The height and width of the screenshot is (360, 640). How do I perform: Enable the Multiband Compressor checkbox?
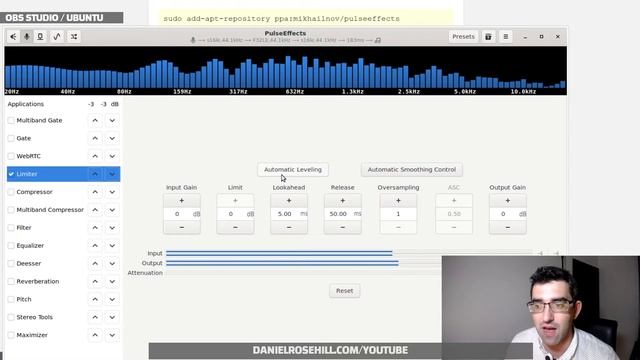pos(11,210)
